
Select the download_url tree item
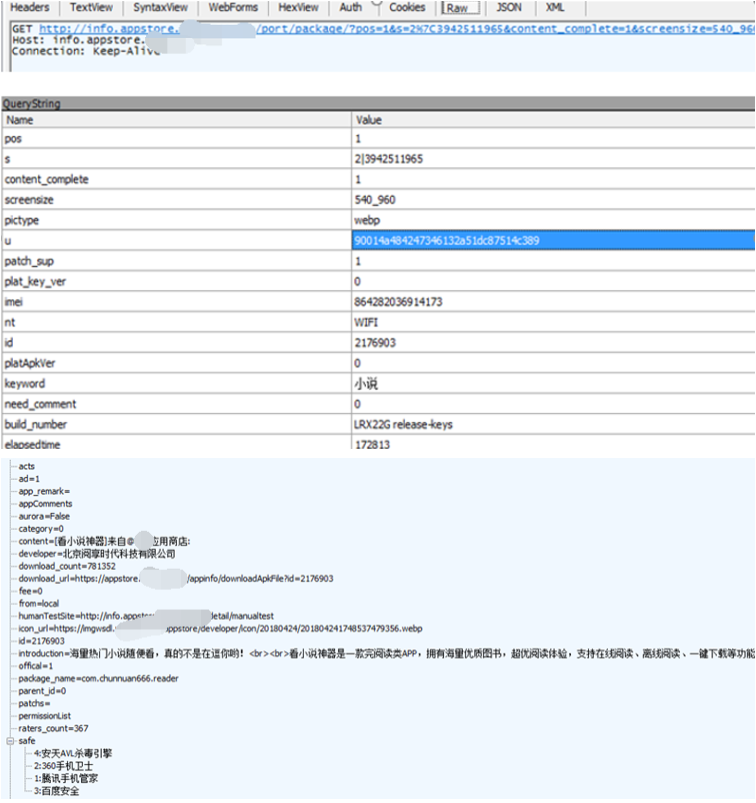tap(176, 579)
